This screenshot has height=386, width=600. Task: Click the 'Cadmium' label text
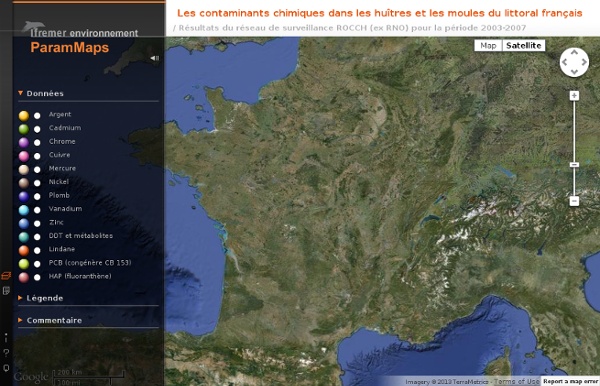65,128
